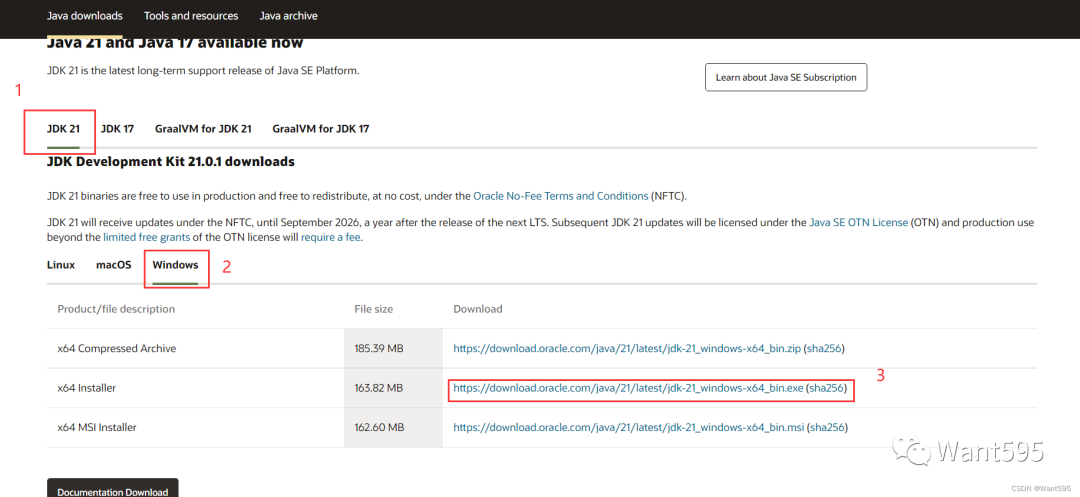Open sha256 link for the MSI installer
This screenshot has height=497, width=1080.
pyautogui.click(x=827, y=427)
